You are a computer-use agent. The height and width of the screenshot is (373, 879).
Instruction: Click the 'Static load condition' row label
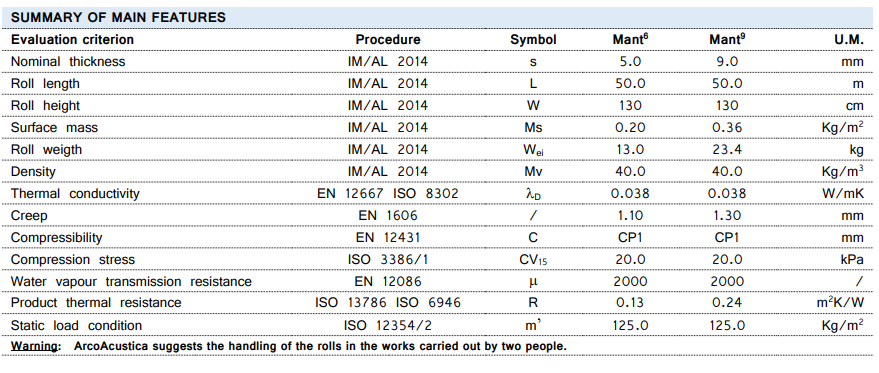pyautogui.click(x=76, y=326)
